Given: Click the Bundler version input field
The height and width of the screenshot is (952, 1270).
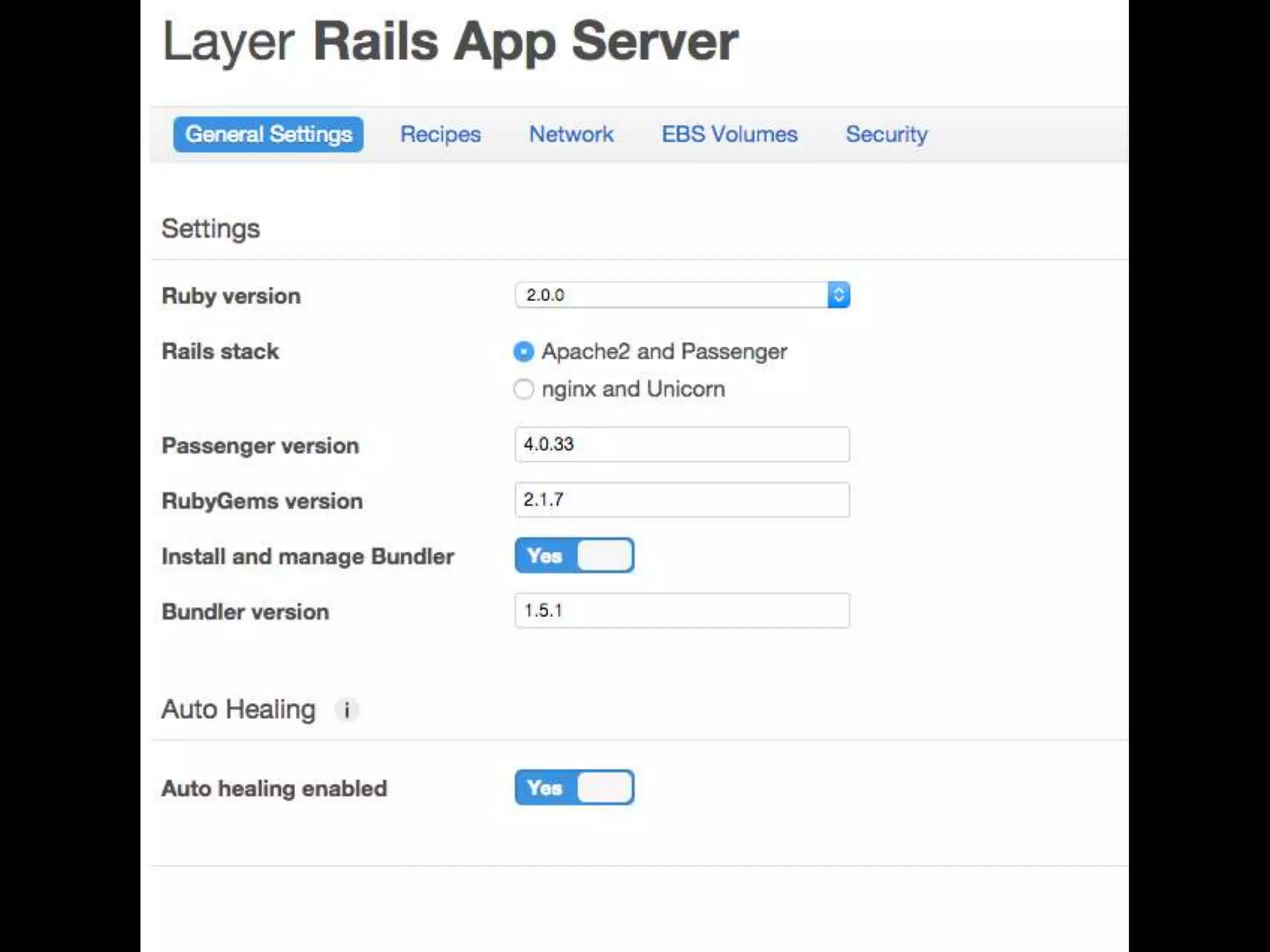Looking at the screenshot, I should tap(682, 610).
